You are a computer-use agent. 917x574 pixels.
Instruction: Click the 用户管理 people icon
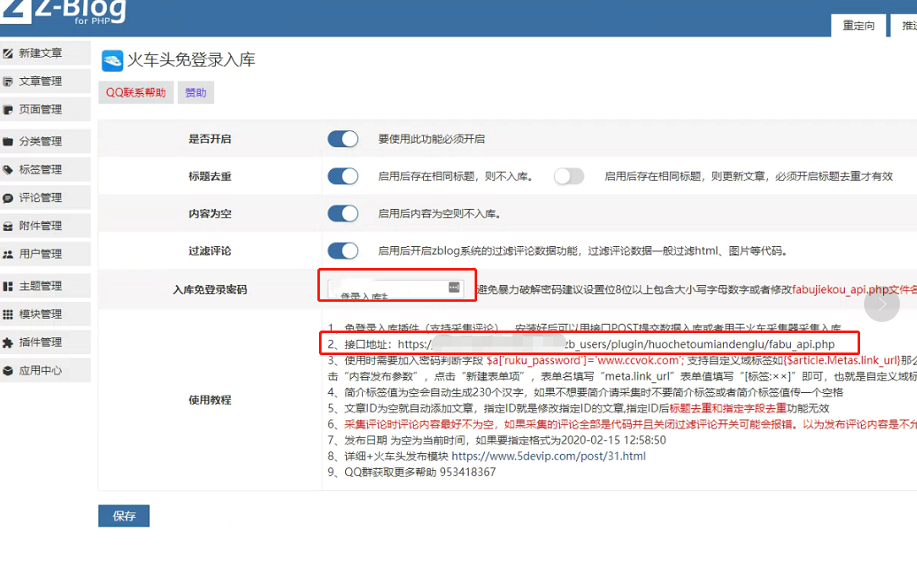pyautogui.click(x=8, y=254)
